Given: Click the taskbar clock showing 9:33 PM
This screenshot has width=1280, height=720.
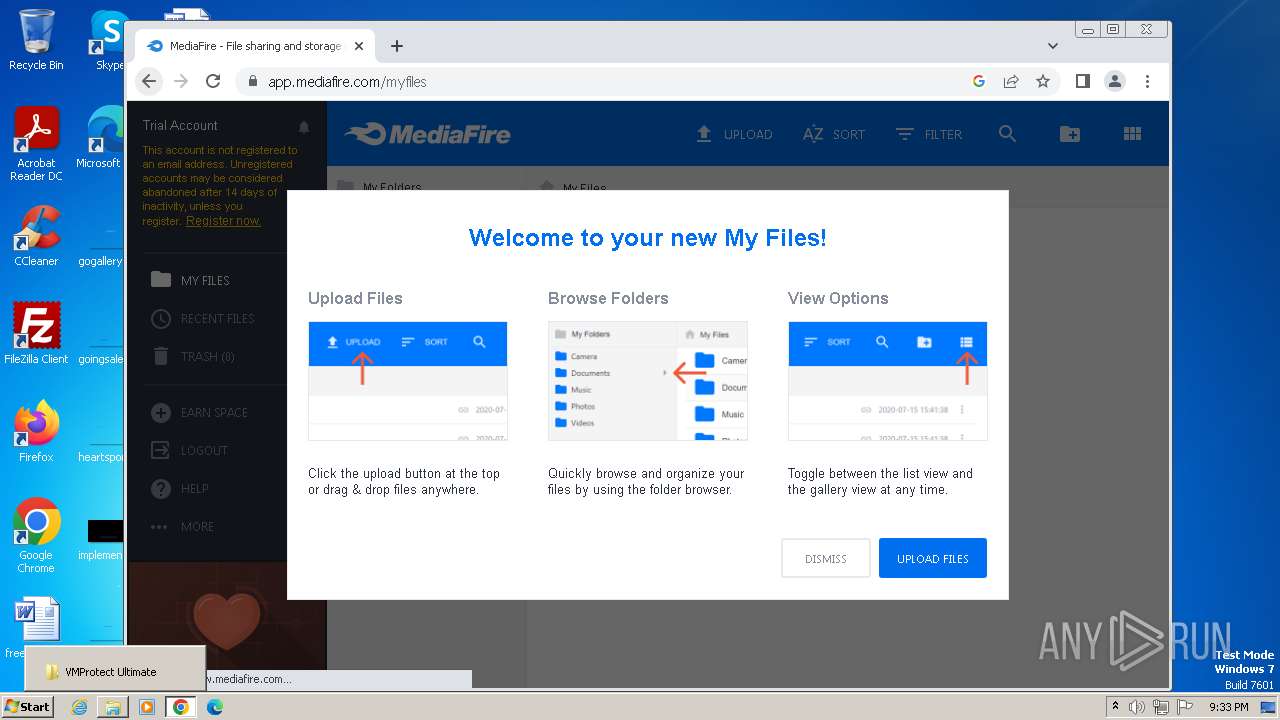Looking at the screenshot, I should click(x=1229, y=707).
